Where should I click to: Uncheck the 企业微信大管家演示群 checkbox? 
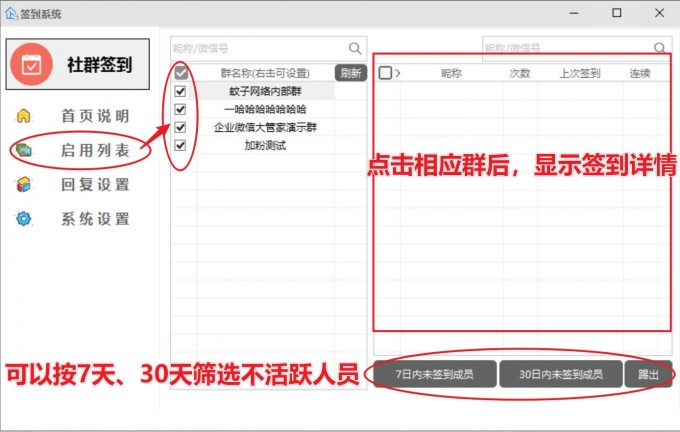pos(180,127)
